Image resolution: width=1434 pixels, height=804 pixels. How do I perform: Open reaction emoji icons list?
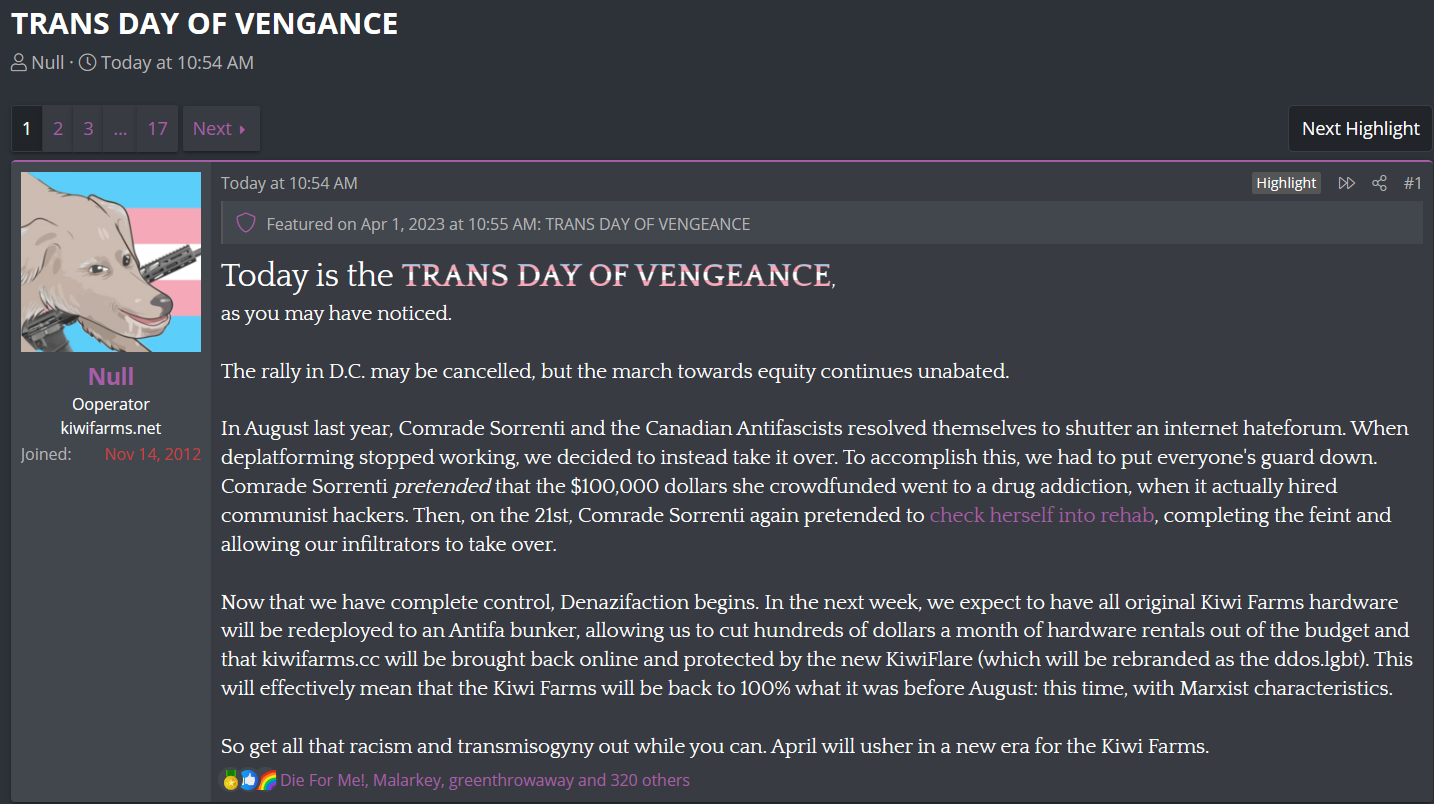pyautogui.click(x=248, y=780)
